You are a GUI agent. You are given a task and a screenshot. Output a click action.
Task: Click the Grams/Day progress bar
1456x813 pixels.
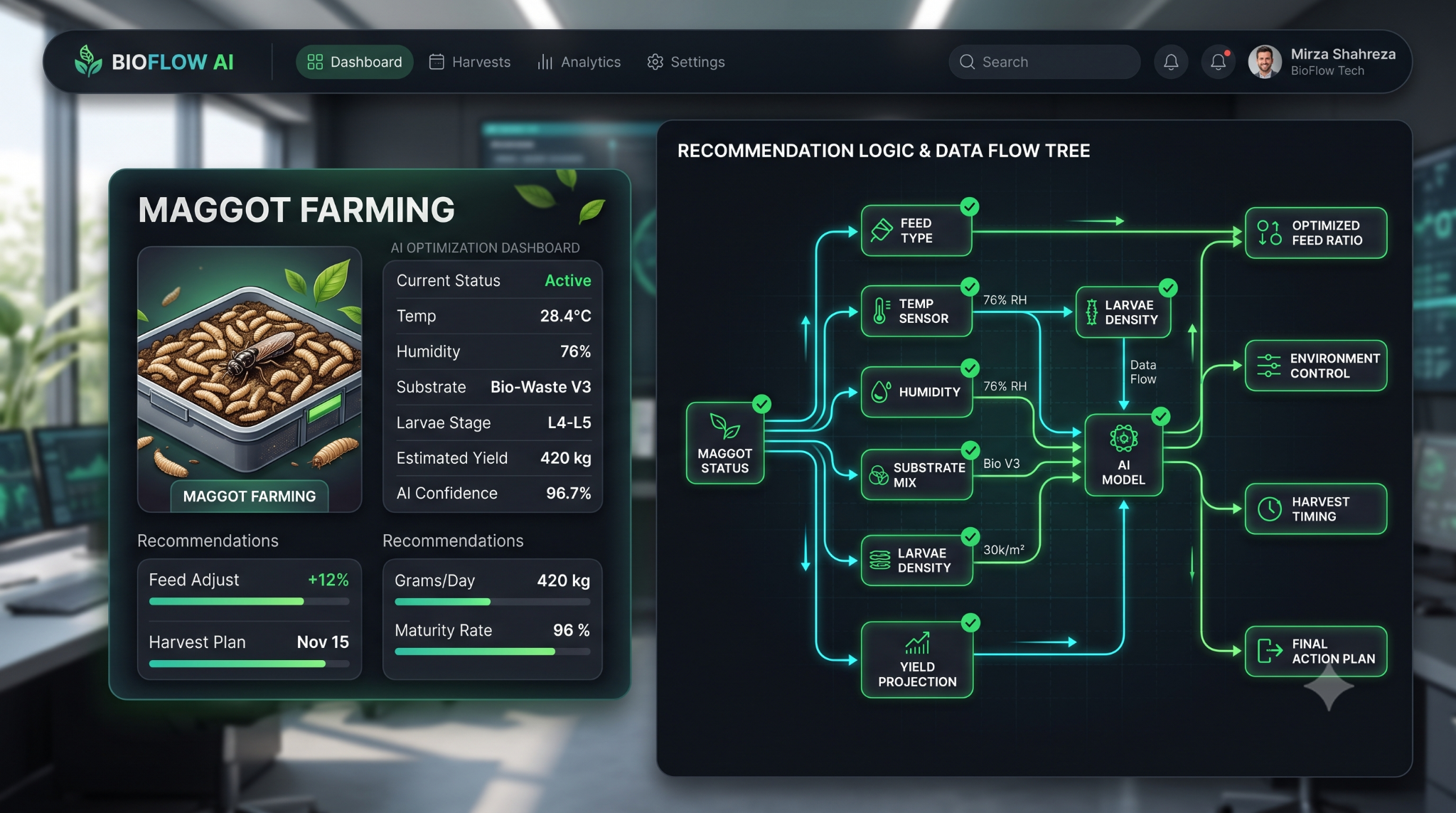point(493,602)
